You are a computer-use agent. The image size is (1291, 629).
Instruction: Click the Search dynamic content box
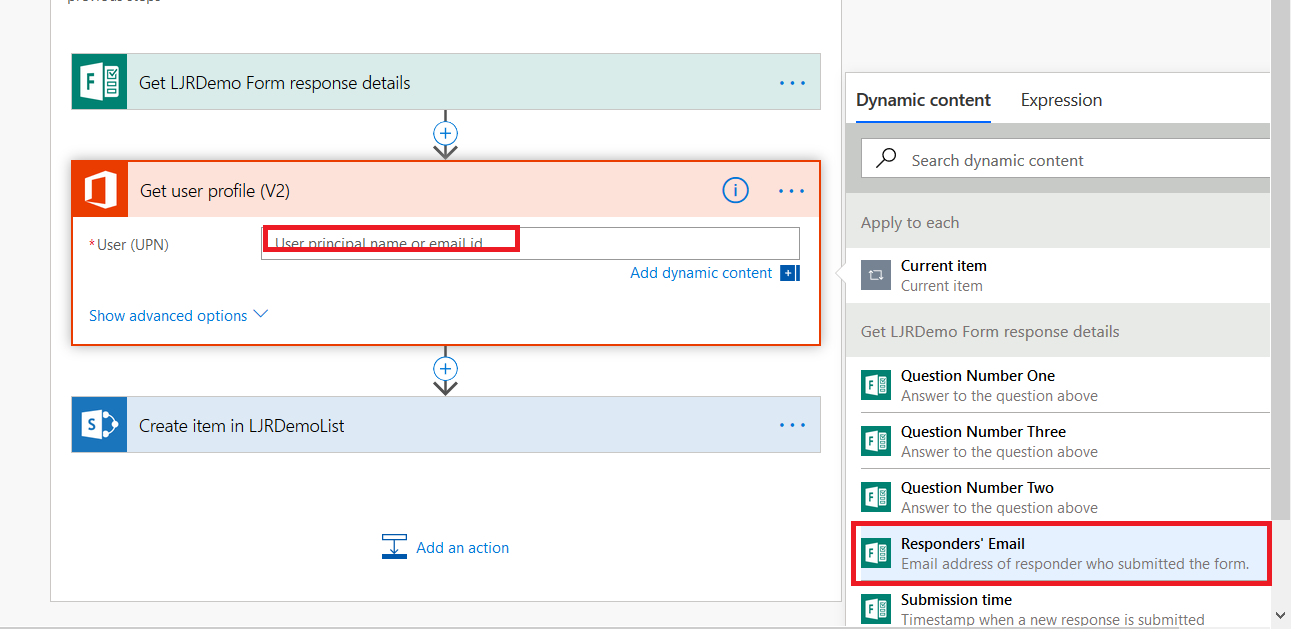(1066, 159)
